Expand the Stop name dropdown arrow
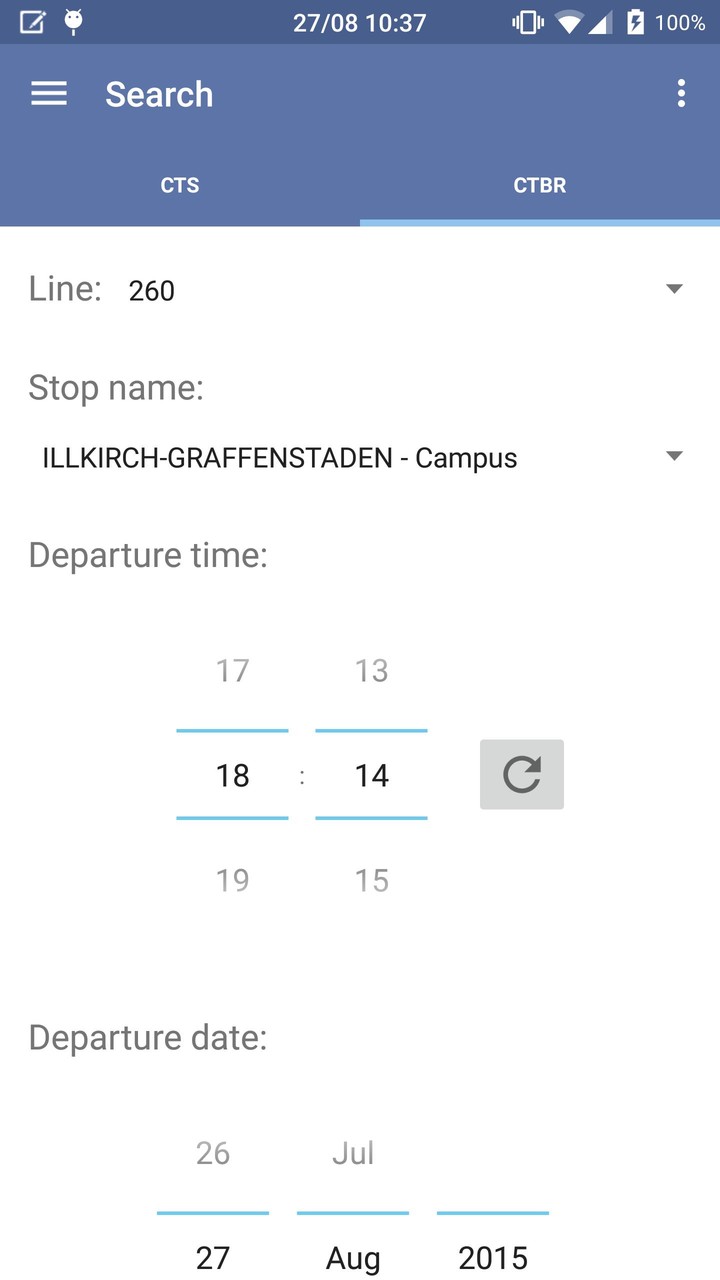 674,456
